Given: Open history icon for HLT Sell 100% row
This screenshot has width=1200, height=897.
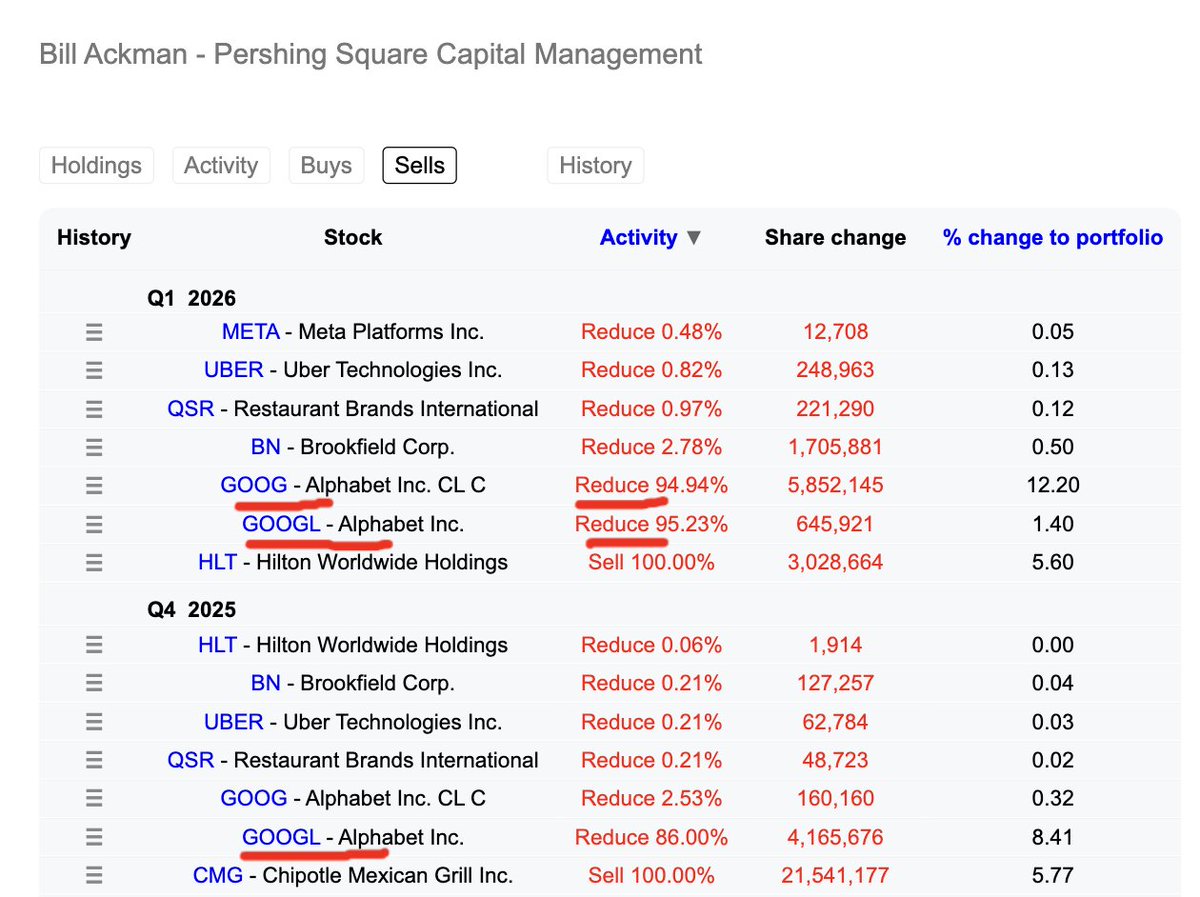Looking at the screenshot, I should [94, 563].
